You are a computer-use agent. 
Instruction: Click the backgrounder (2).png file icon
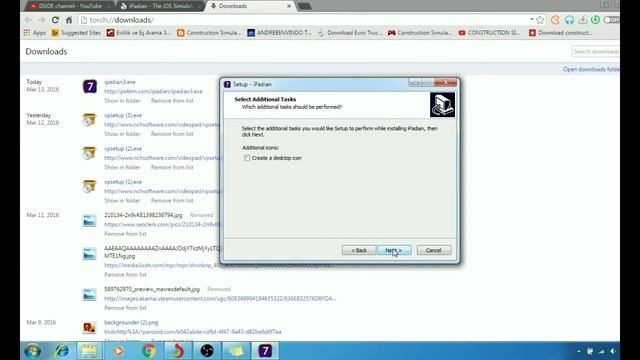pyautogui.click(x=89, y=327)
